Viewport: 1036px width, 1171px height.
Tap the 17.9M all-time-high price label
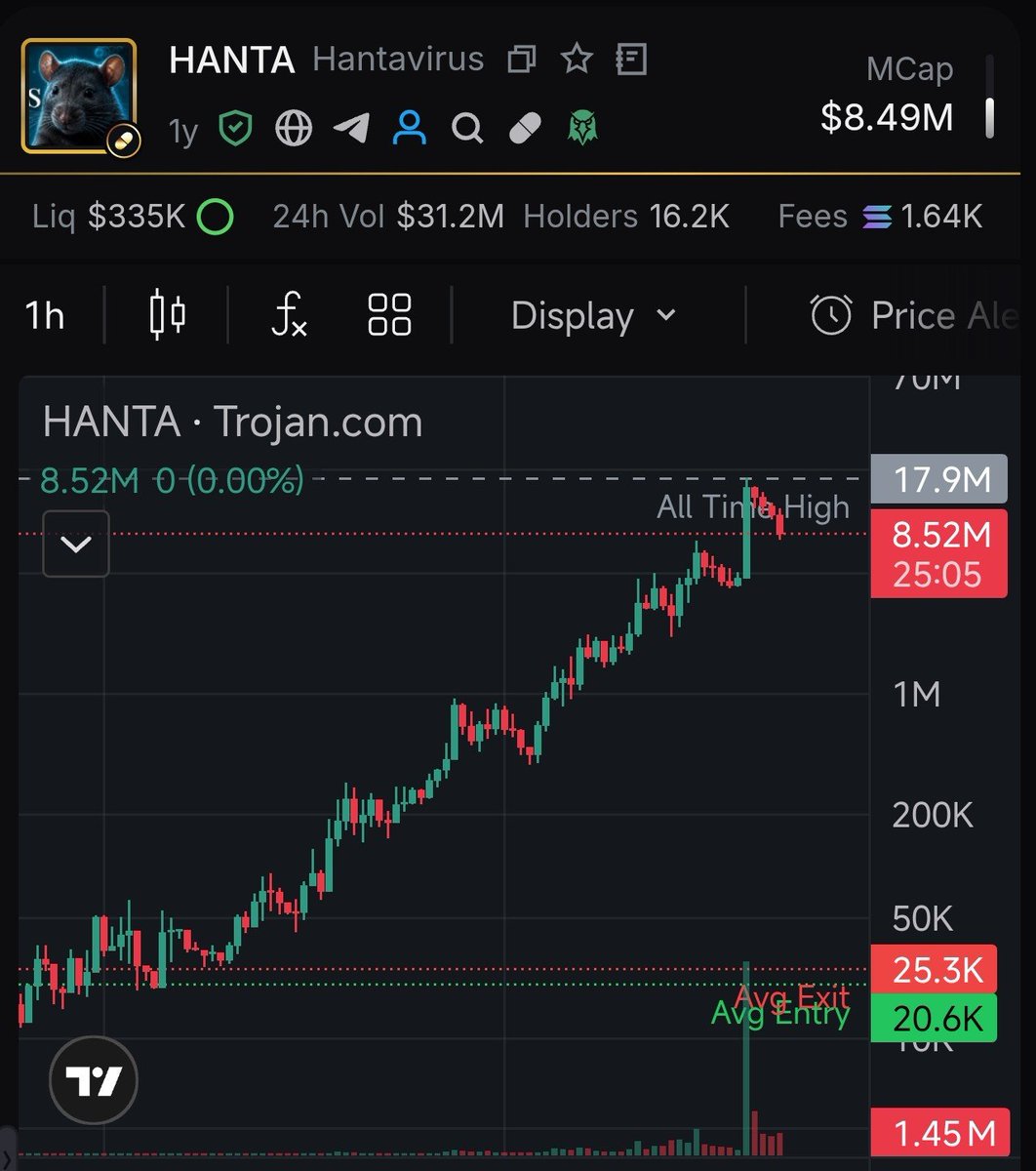pyautogui.click(x=939, y=479)
